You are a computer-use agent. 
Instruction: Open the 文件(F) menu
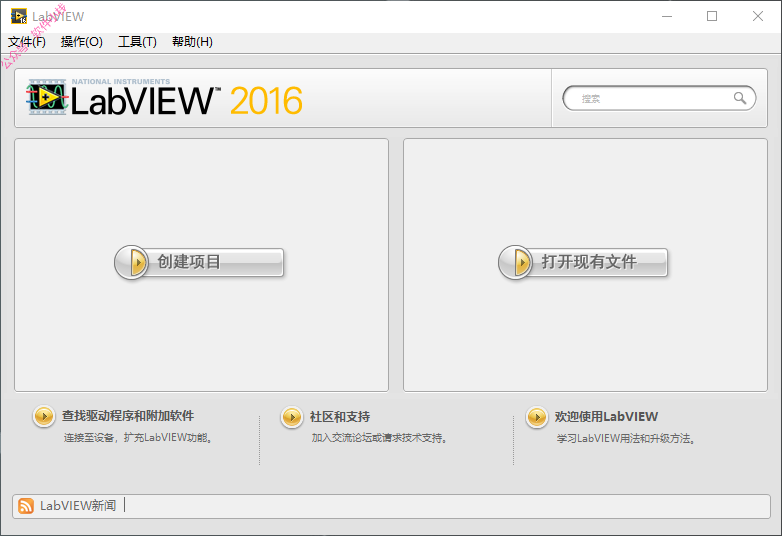pos(27,42)
